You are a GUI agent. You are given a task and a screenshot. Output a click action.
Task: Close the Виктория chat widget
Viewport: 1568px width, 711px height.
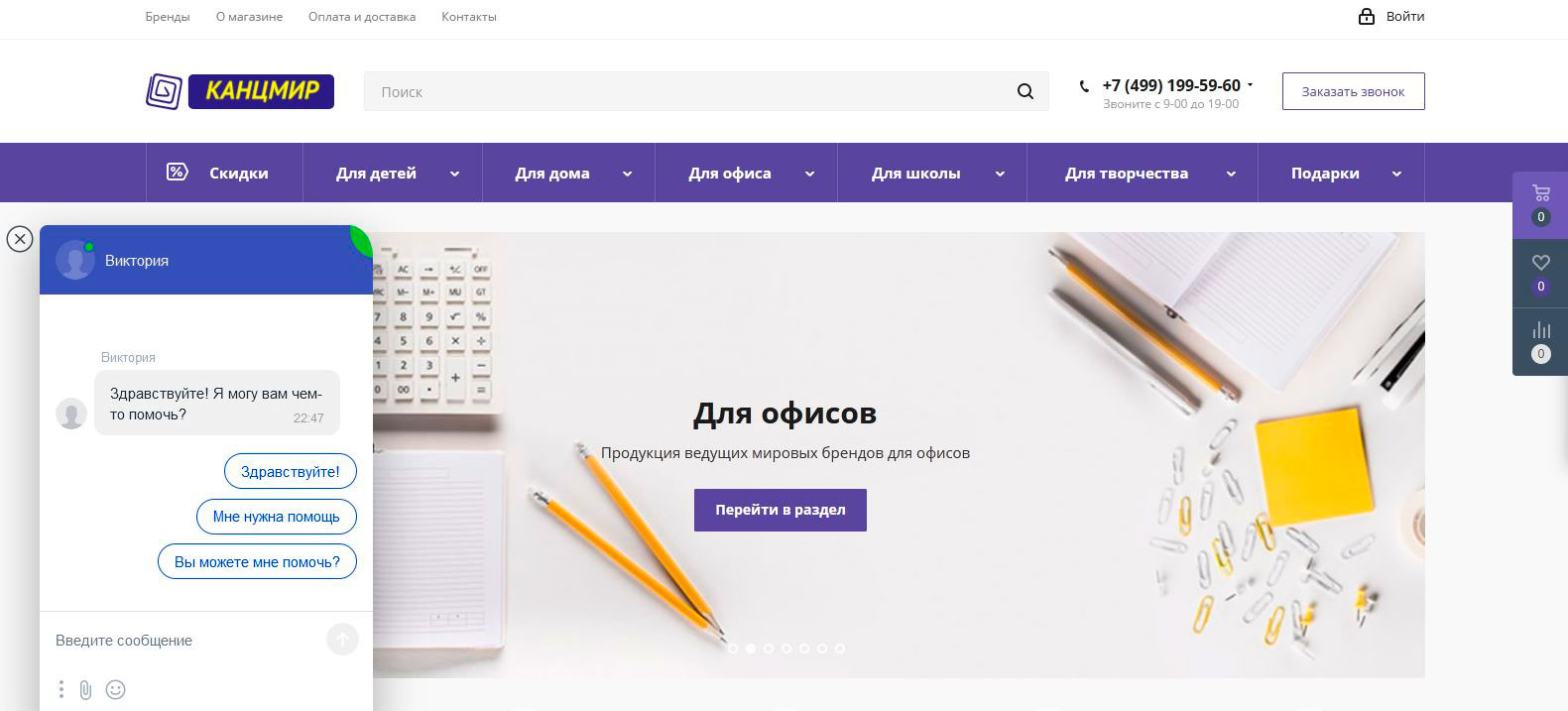(x=19, y=239)
